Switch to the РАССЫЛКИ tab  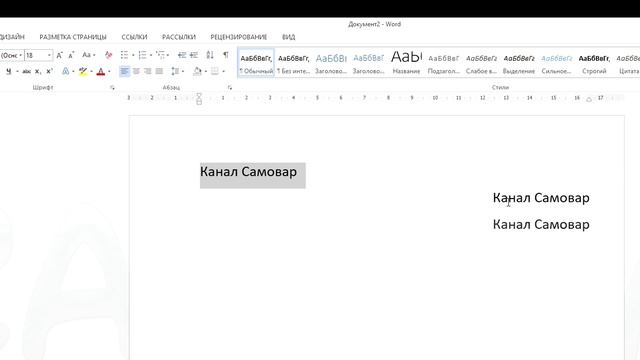click(x=179, y=37)
